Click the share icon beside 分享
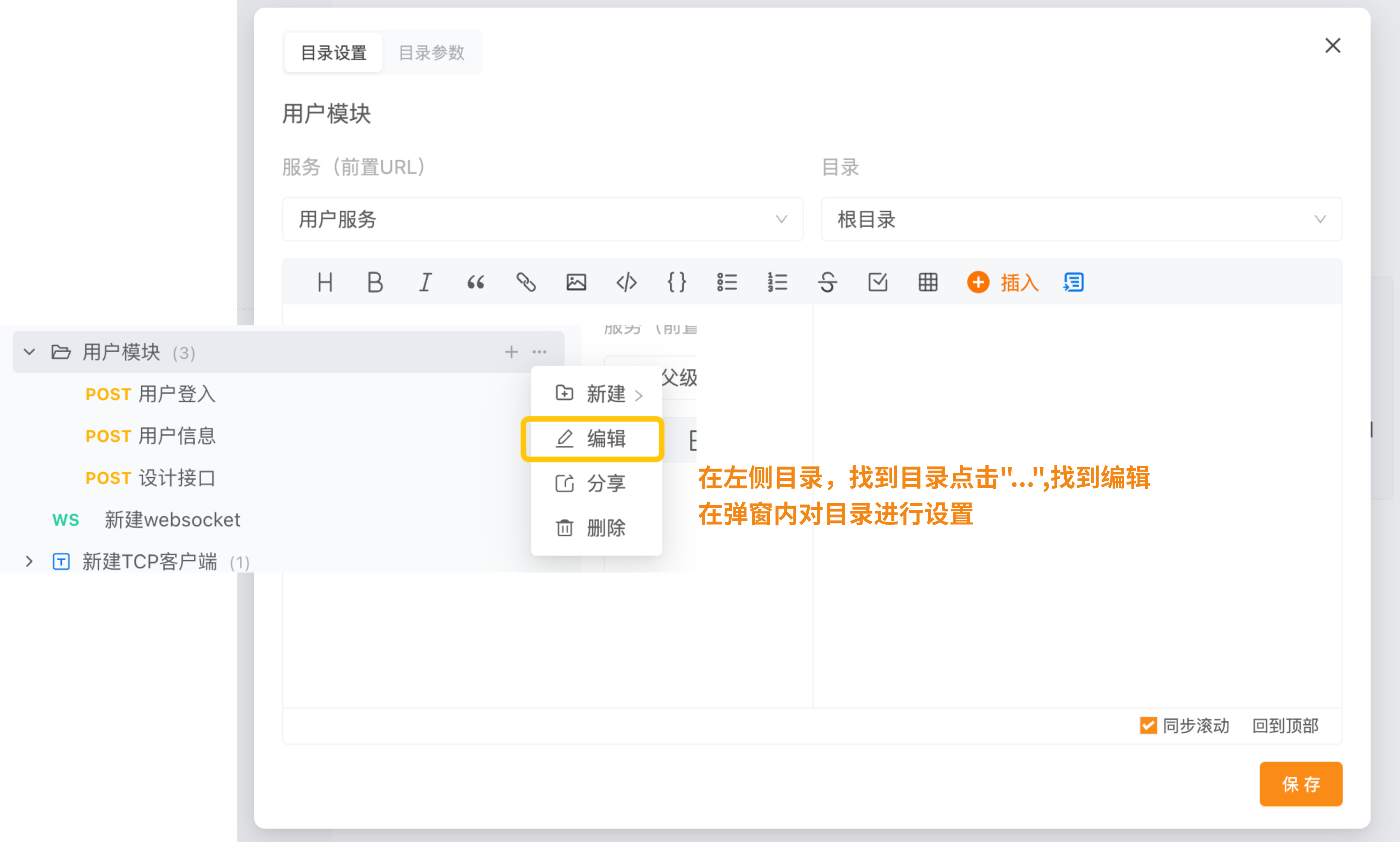The width and height of the screenshot is (1400, 842). pyautogui.click(x=564, y=483)
